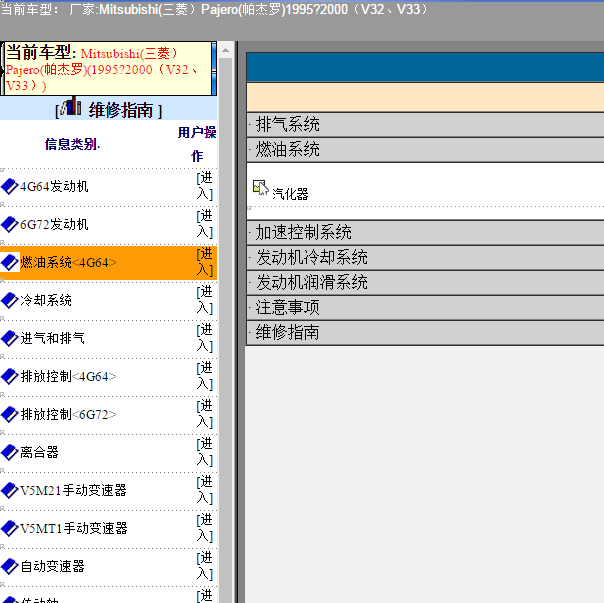Viewport: 604px width, 603px height.
Task: Collapse the 燃油系统 section
Action: click(425, 149)
